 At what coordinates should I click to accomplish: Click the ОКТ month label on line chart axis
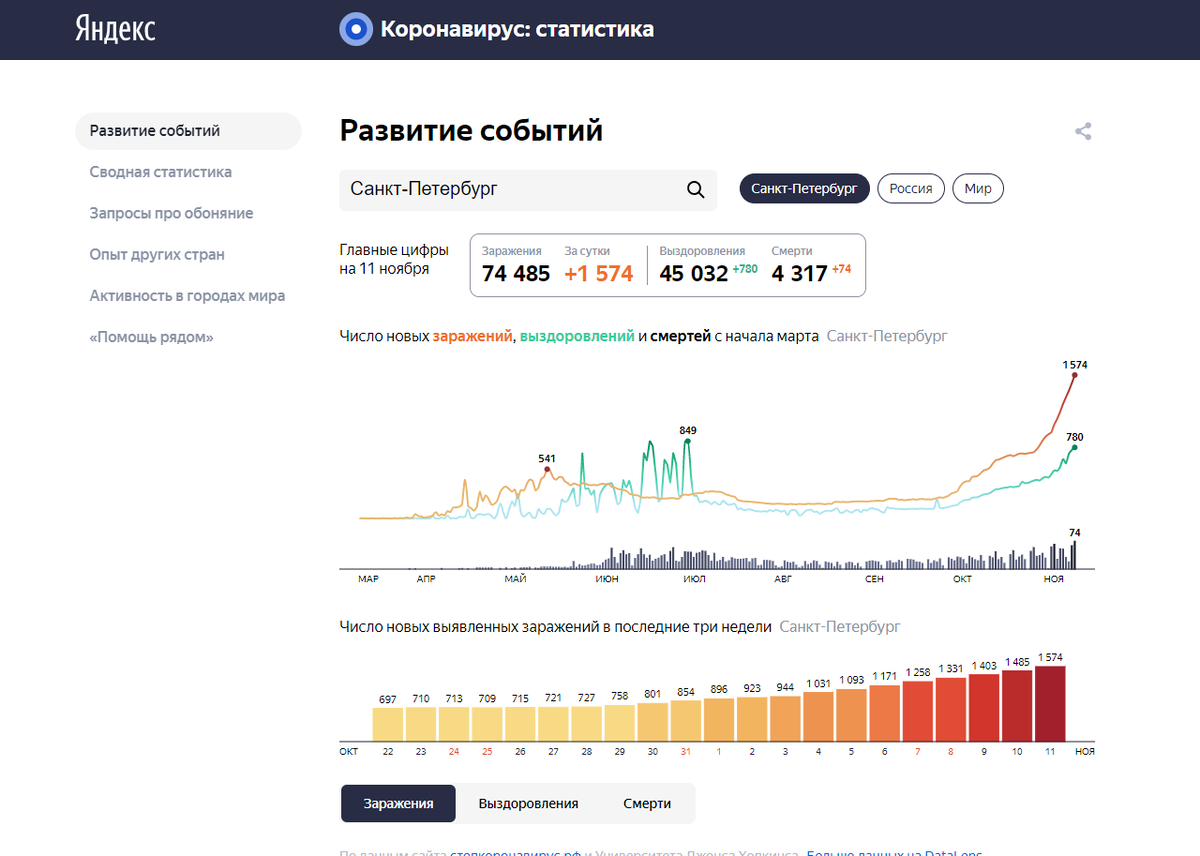963,579
